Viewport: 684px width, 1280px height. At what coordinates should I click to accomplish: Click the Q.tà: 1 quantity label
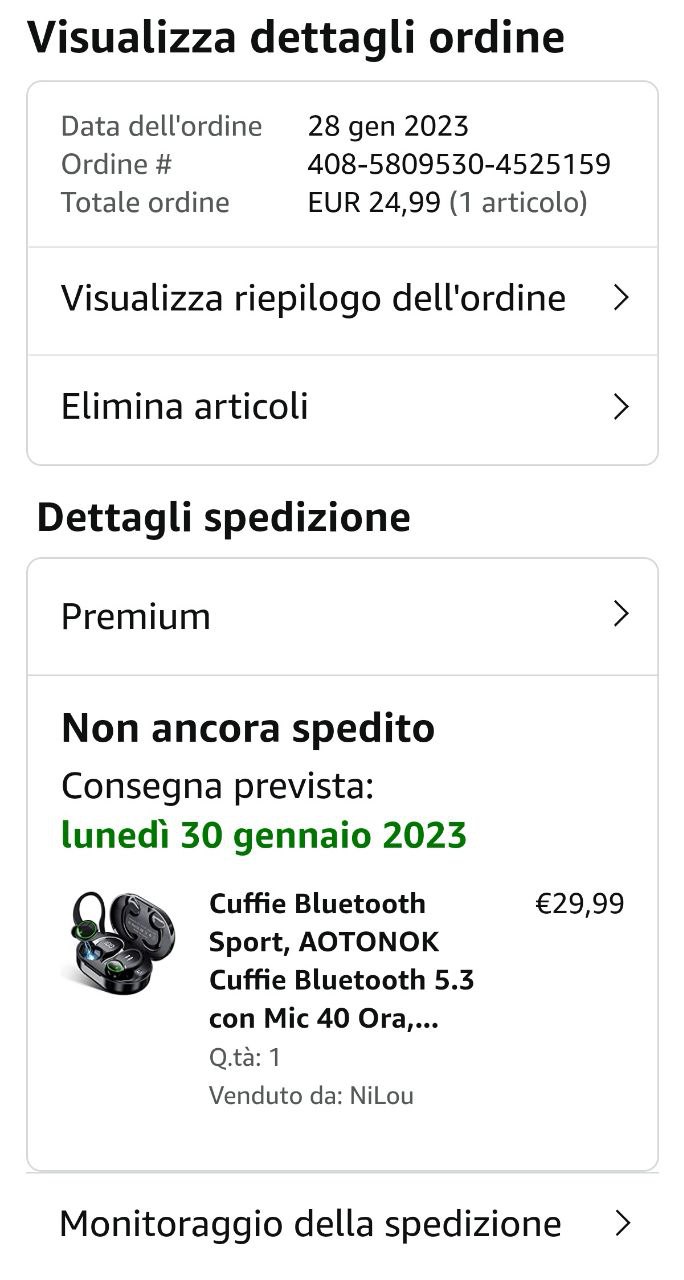point(245,1057)
